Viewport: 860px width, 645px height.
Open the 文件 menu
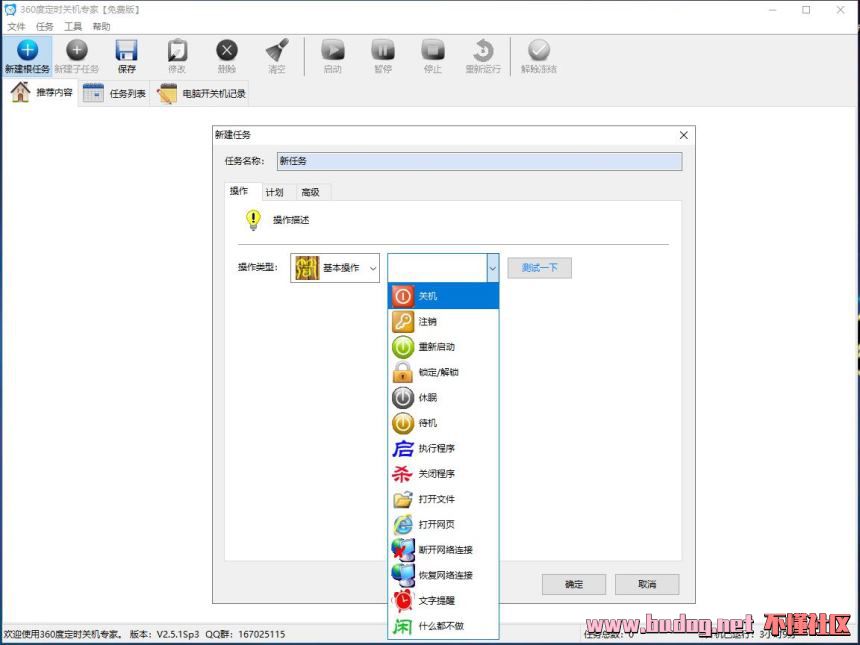point(16,26)
